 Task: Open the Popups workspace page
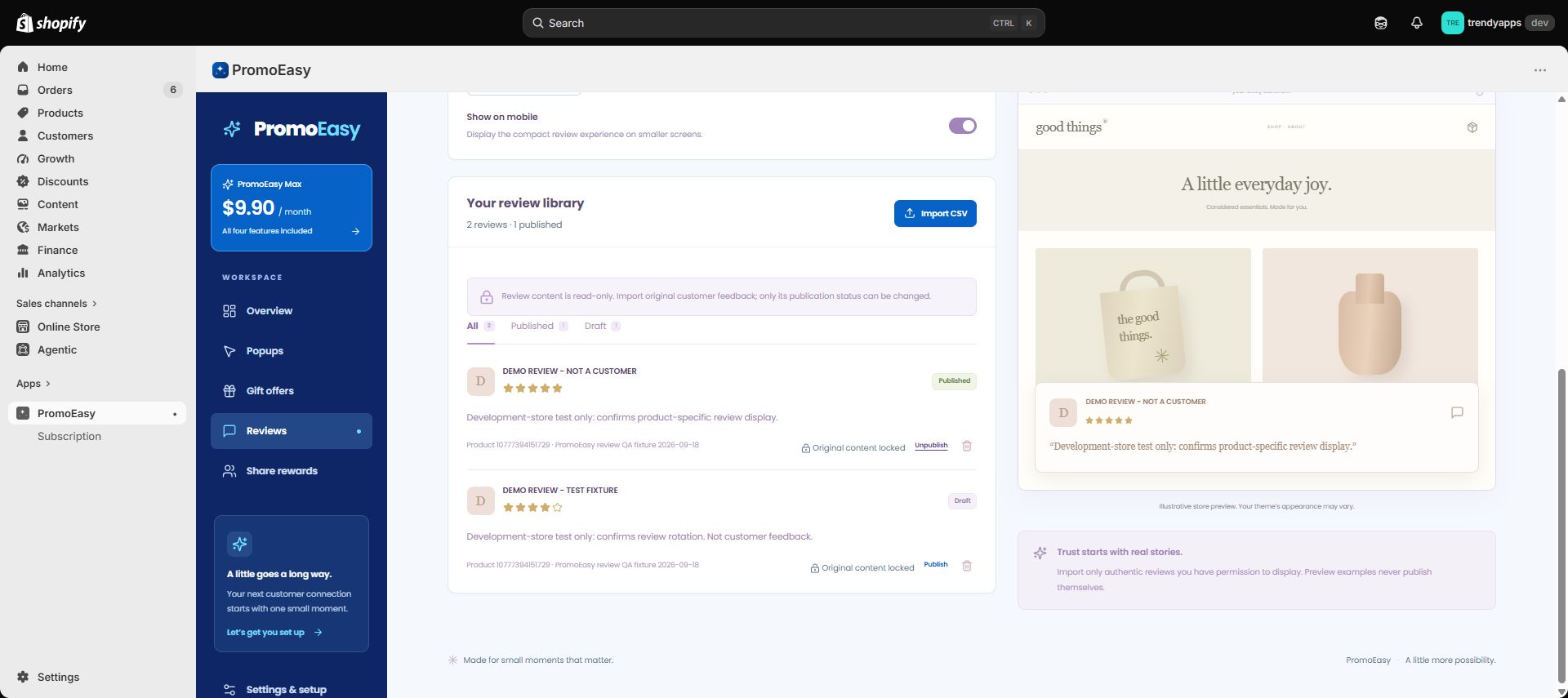pos(292,351)
